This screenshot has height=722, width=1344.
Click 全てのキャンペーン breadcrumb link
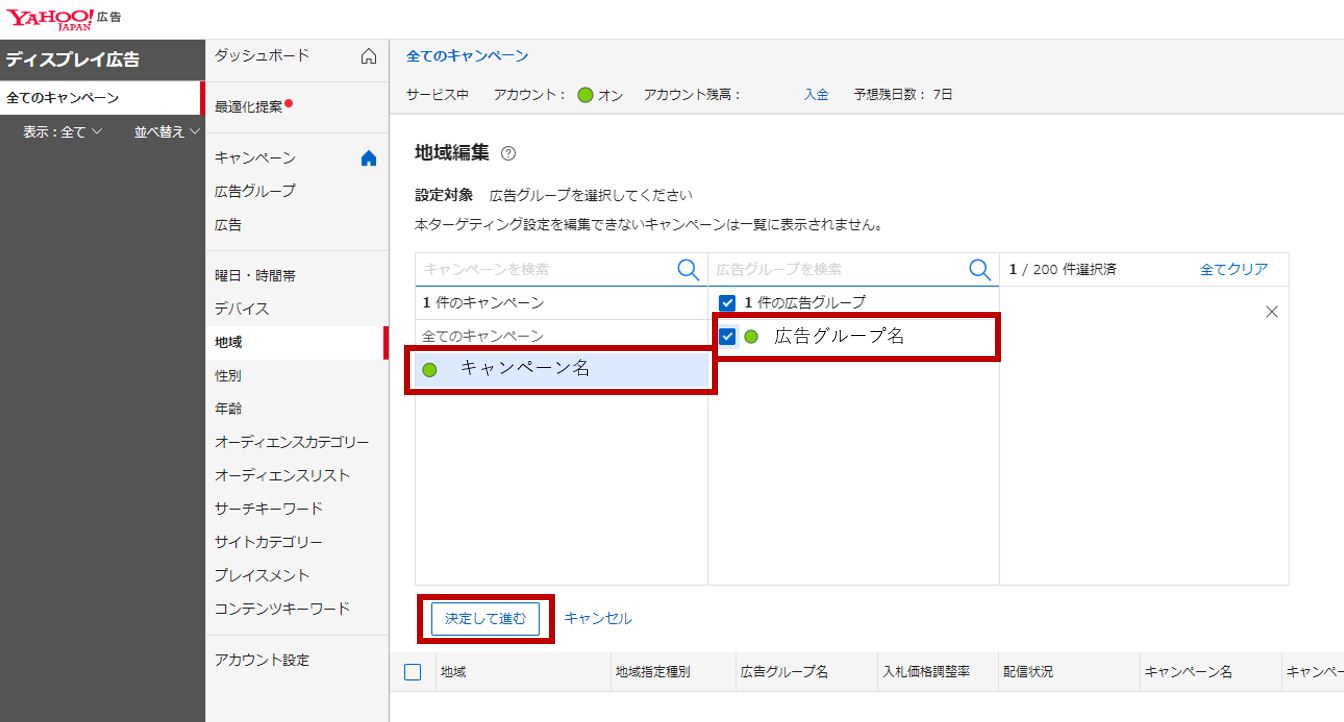point(467,56)
